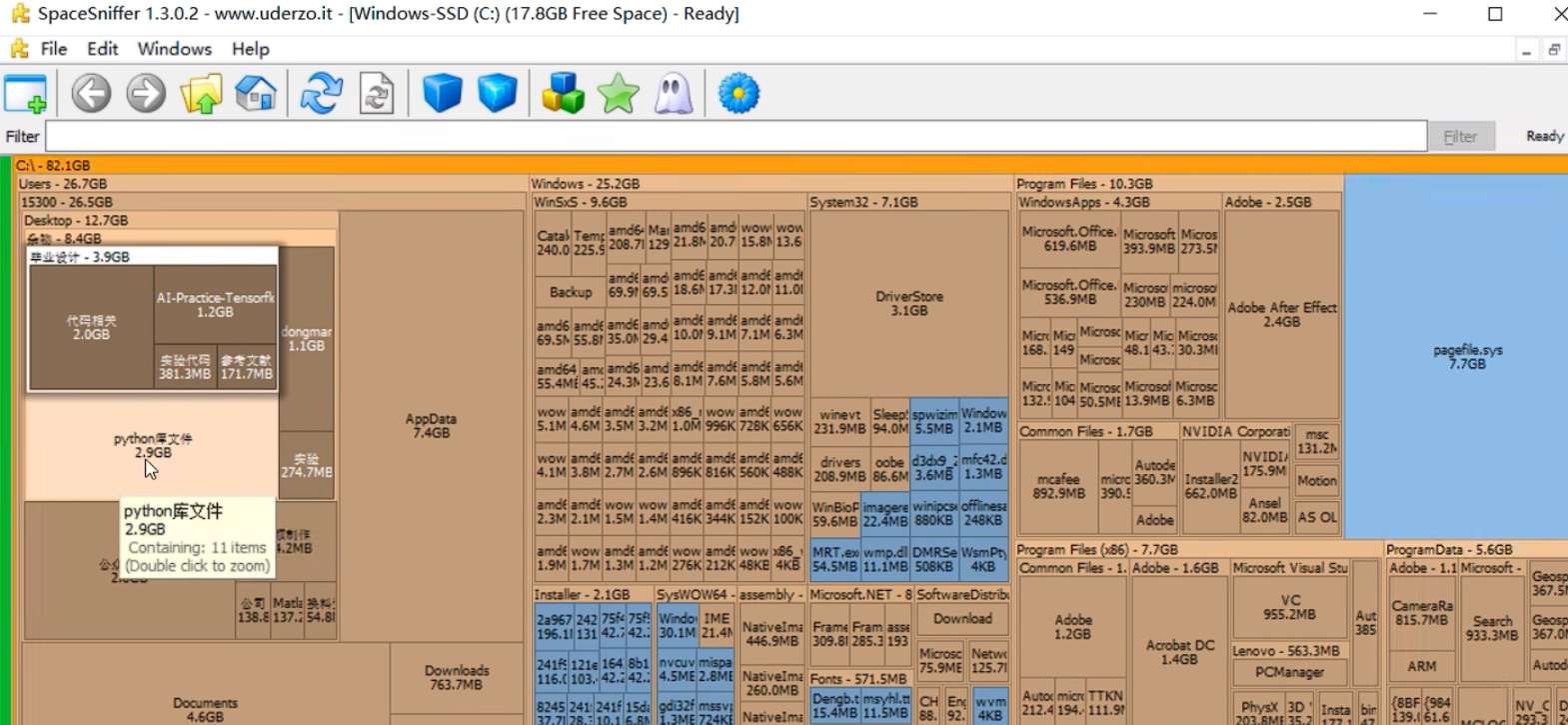The height and width of the screenshot is (725, 1568).
Task: Click the blue flower toolbar icon
Action: 739,94
